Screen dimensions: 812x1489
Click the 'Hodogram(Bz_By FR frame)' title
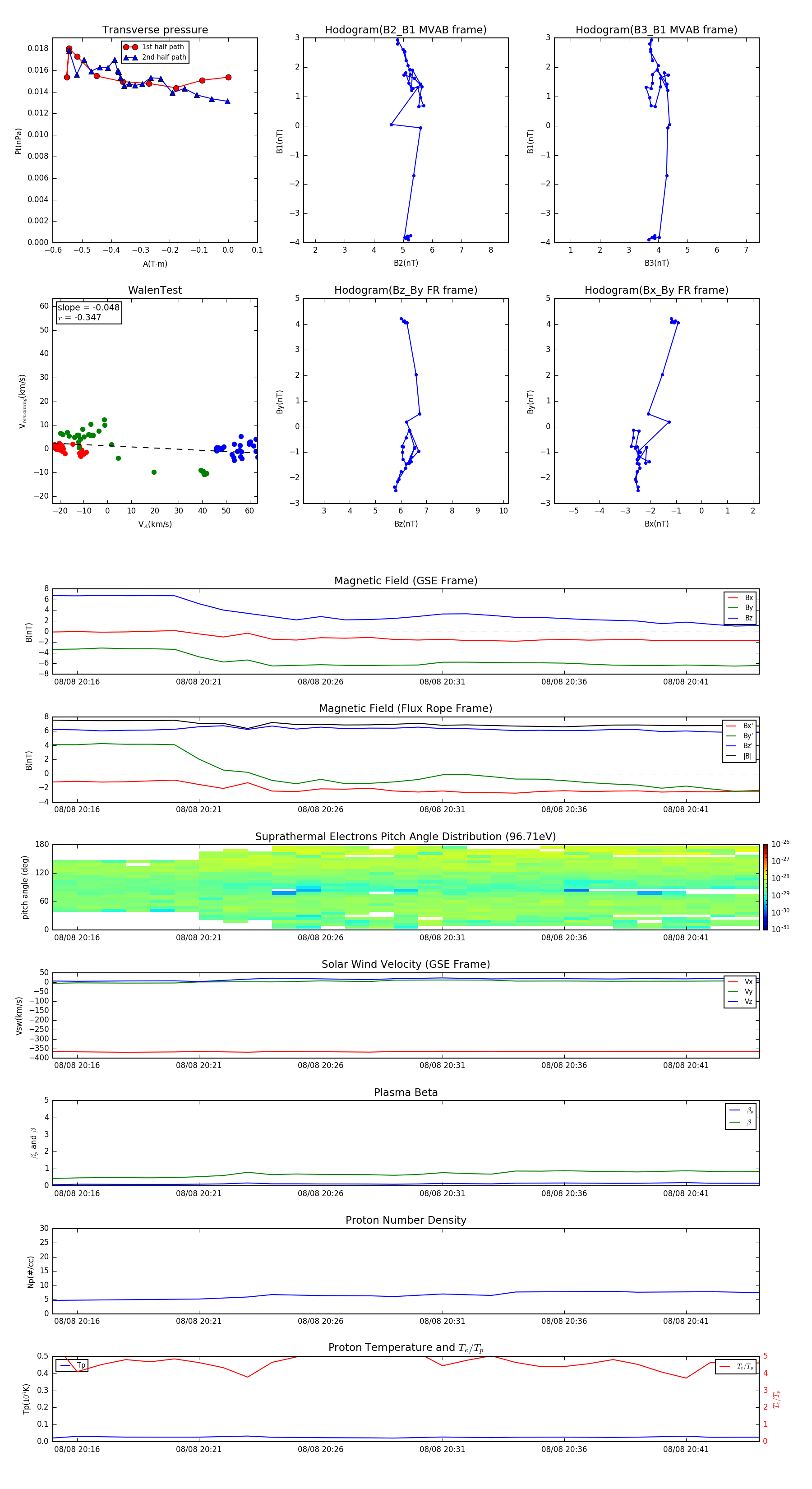(x=406, y=290)
